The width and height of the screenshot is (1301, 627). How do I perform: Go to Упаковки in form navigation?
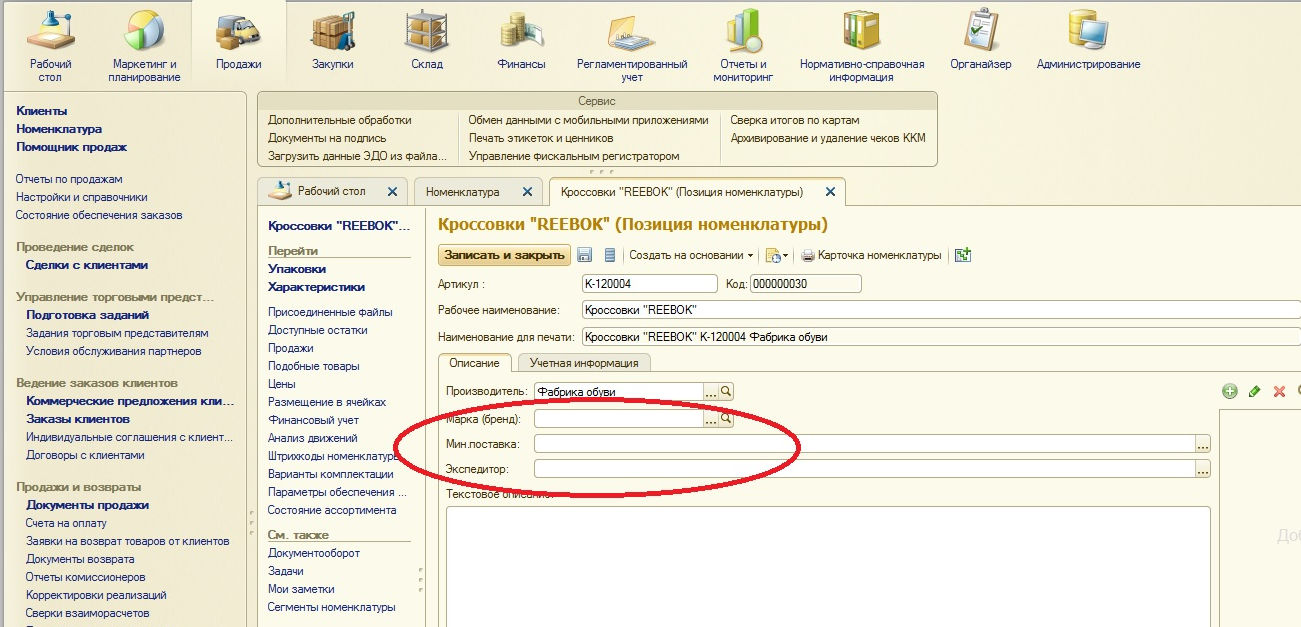click(297, 269)
